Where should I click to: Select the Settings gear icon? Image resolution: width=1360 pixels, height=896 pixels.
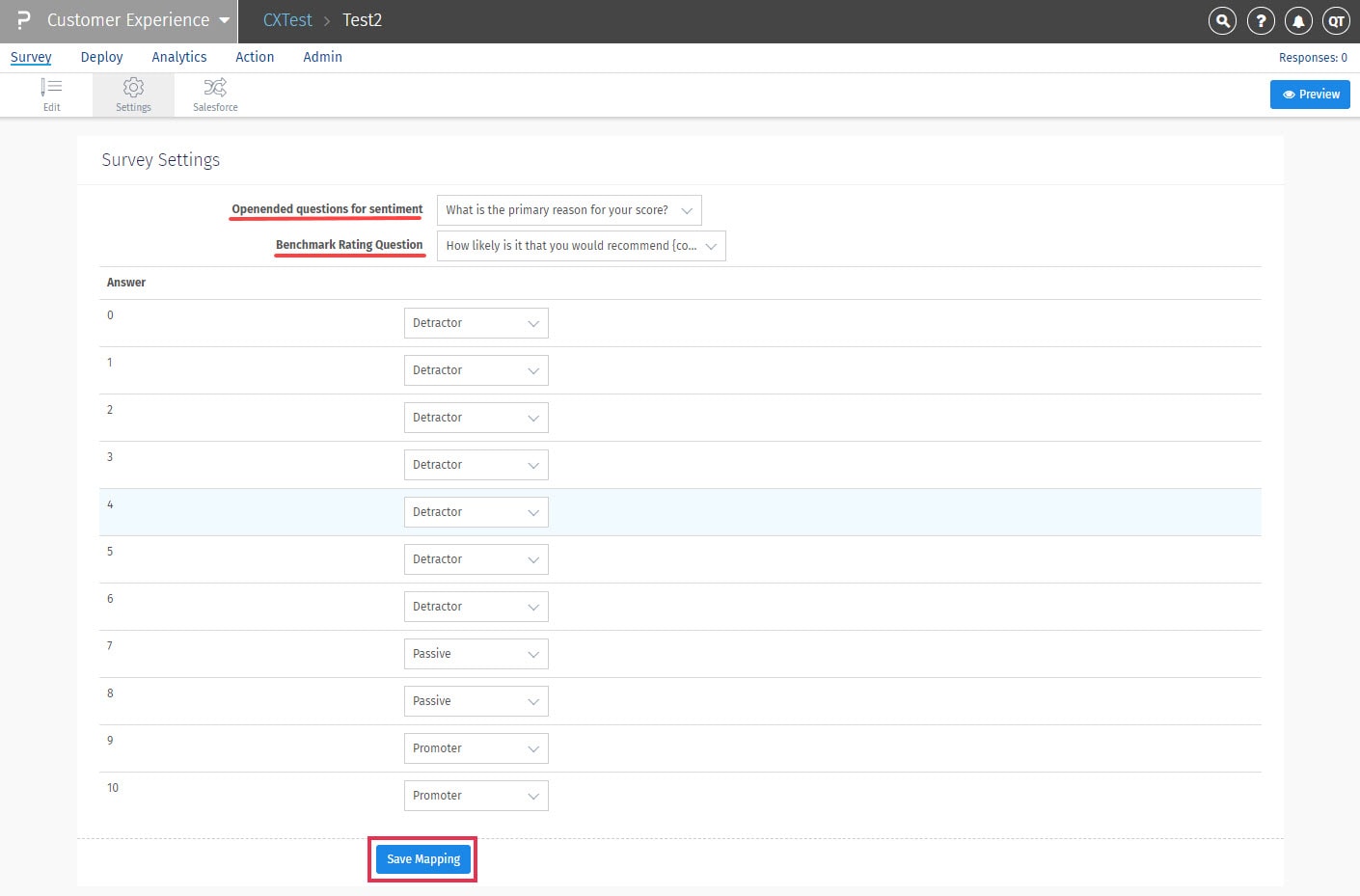(133, 95)
